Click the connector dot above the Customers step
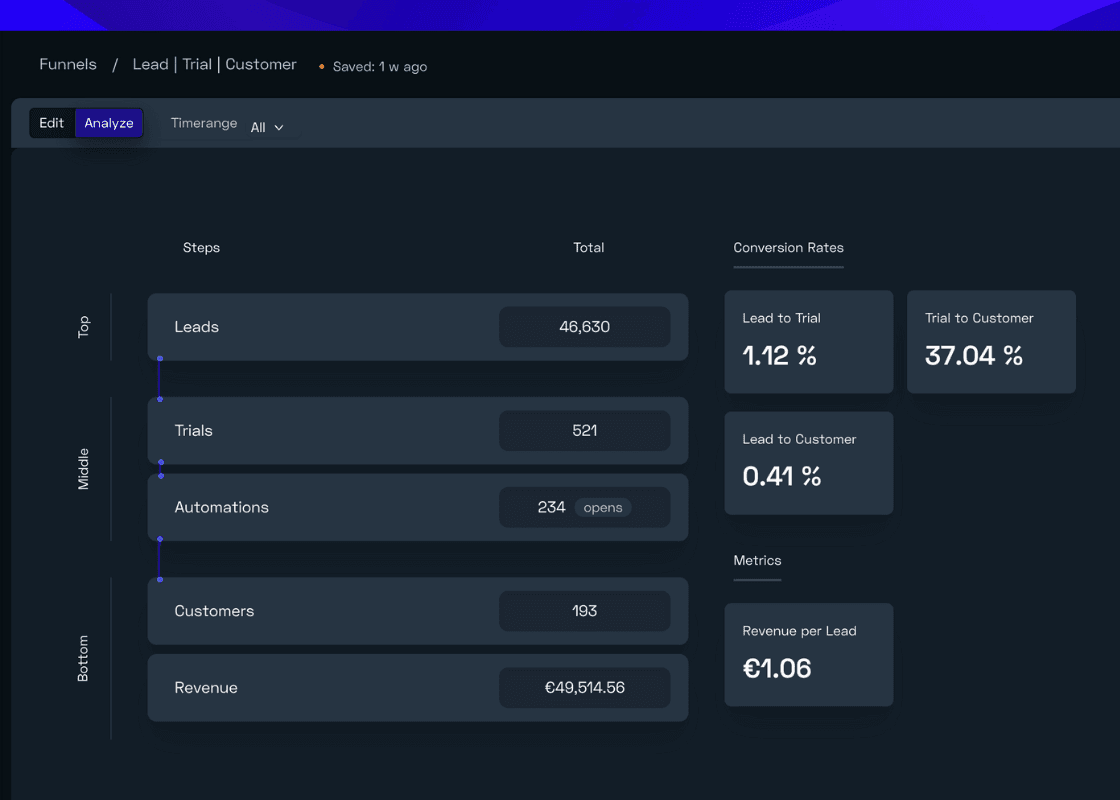 160,579
